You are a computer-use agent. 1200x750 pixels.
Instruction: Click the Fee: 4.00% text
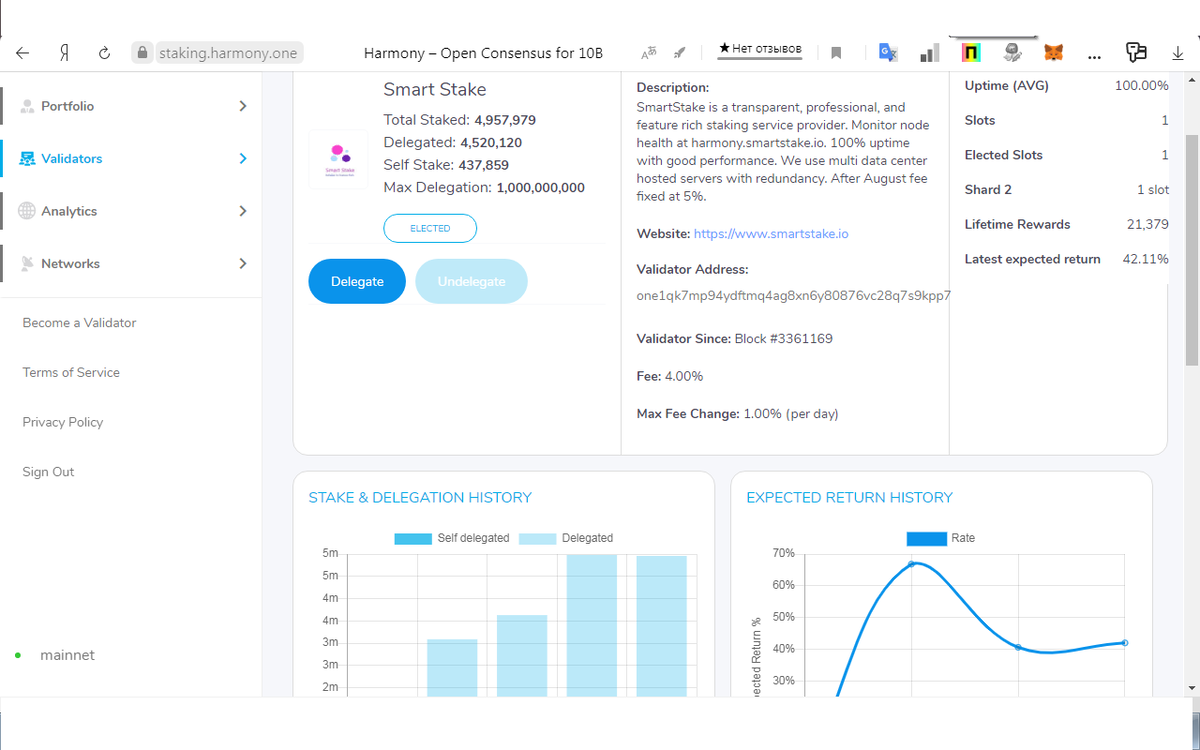click(x=670, y=377)
